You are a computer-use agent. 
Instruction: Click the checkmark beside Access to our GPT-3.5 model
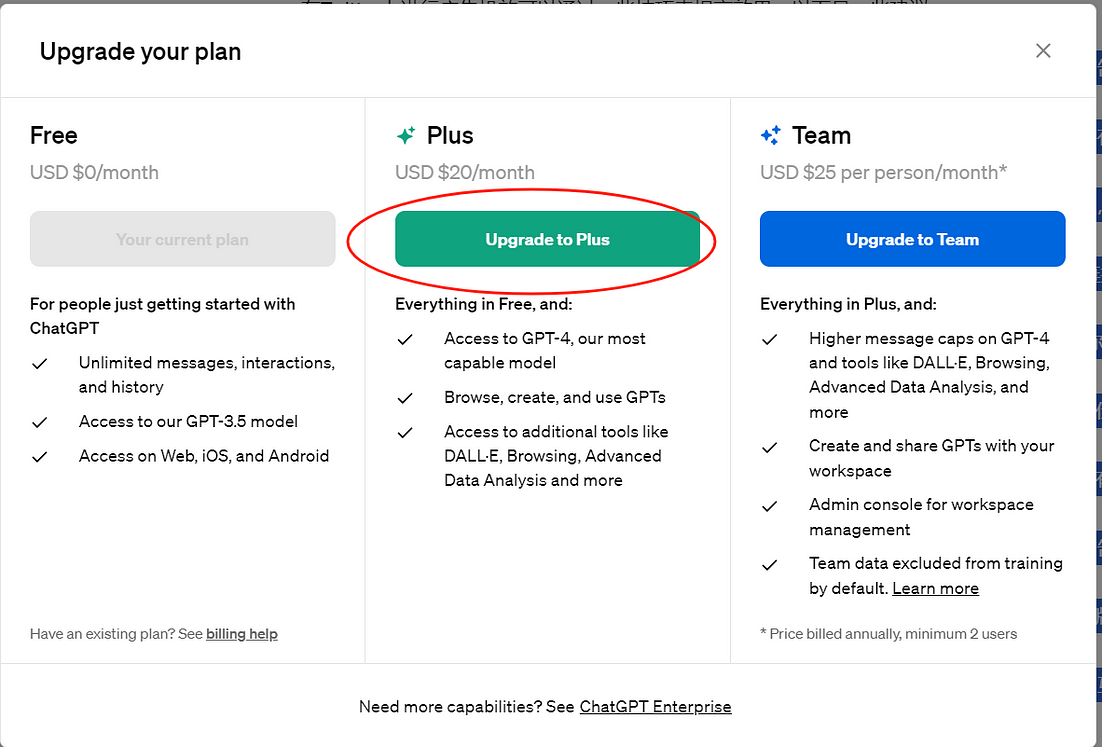point(40,422)
